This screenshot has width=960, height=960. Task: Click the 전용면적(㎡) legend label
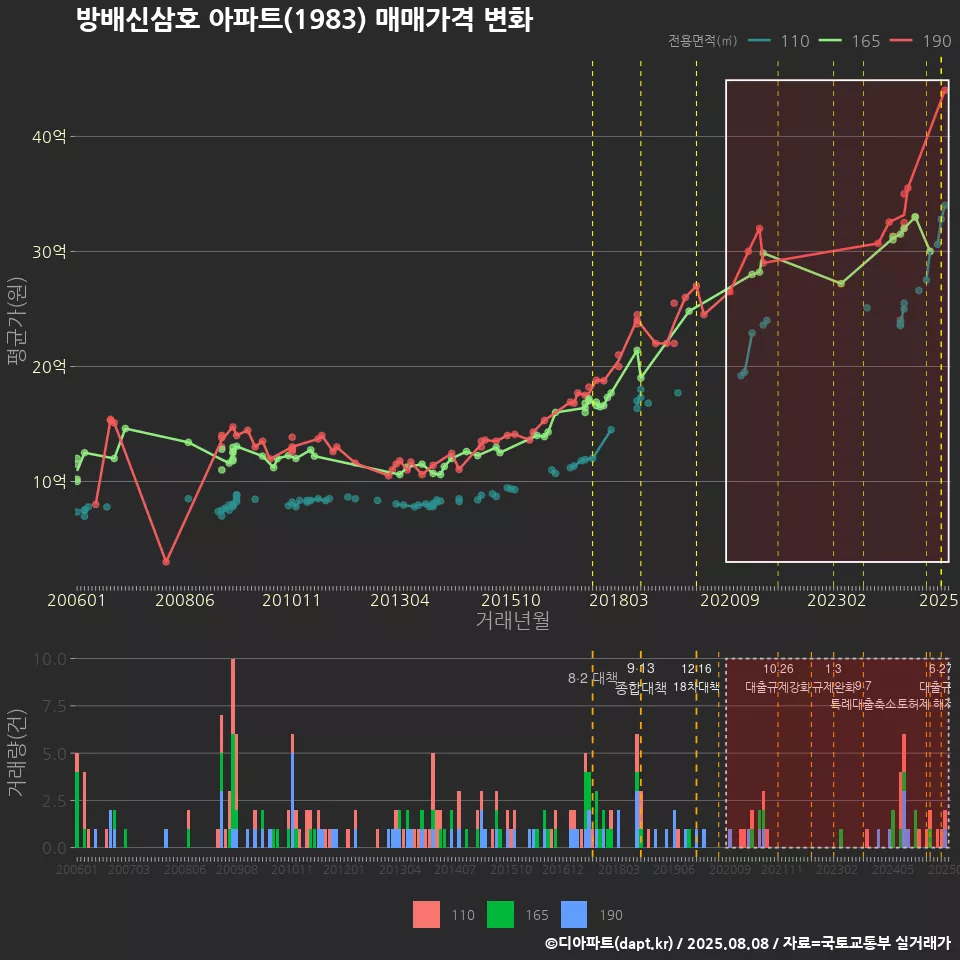(702, 41)
